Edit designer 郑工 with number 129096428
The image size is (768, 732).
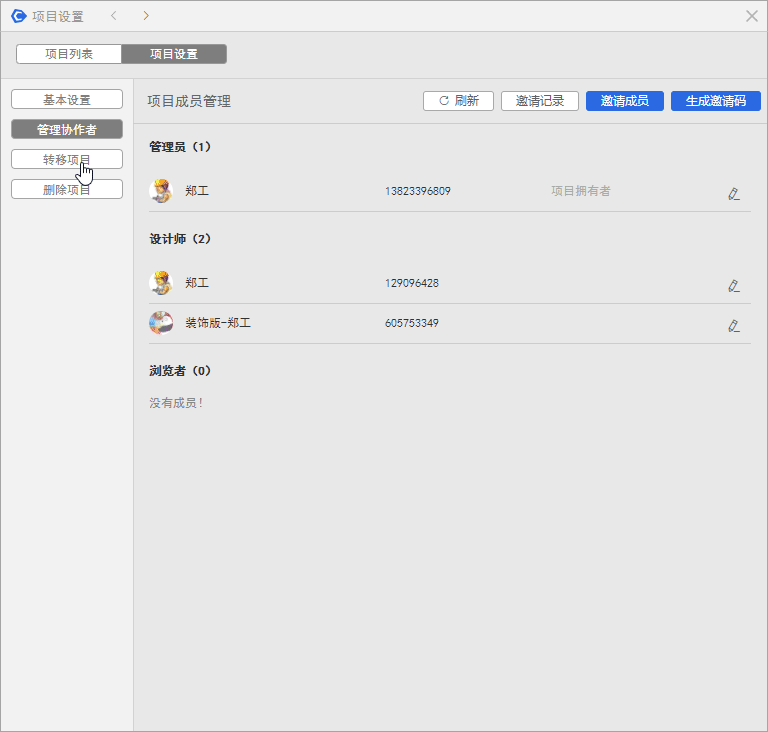point(734,285)
